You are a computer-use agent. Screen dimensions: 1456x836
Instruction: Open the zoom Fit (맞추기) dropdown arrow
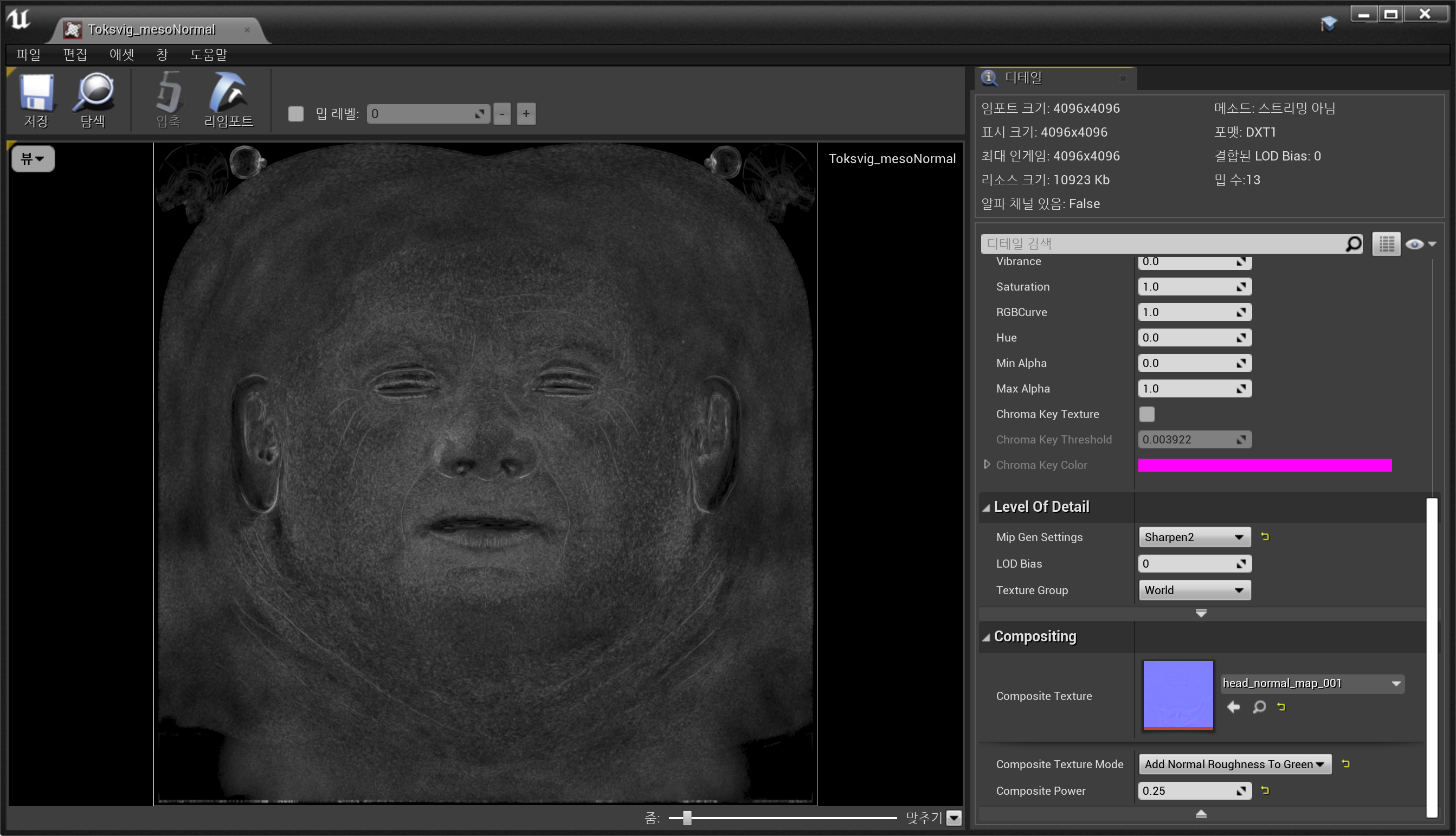954,818
